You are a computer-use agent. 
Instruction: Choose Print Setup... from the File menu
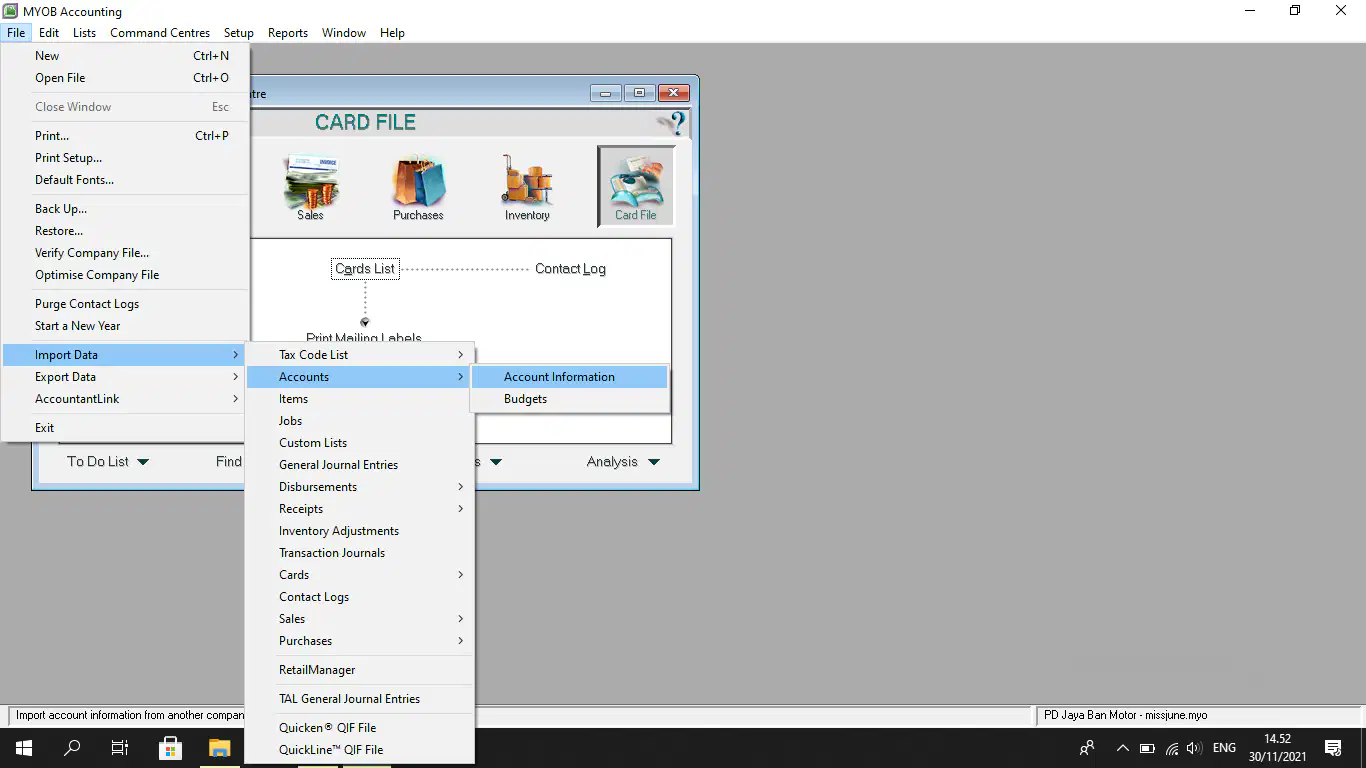(125, 158)
